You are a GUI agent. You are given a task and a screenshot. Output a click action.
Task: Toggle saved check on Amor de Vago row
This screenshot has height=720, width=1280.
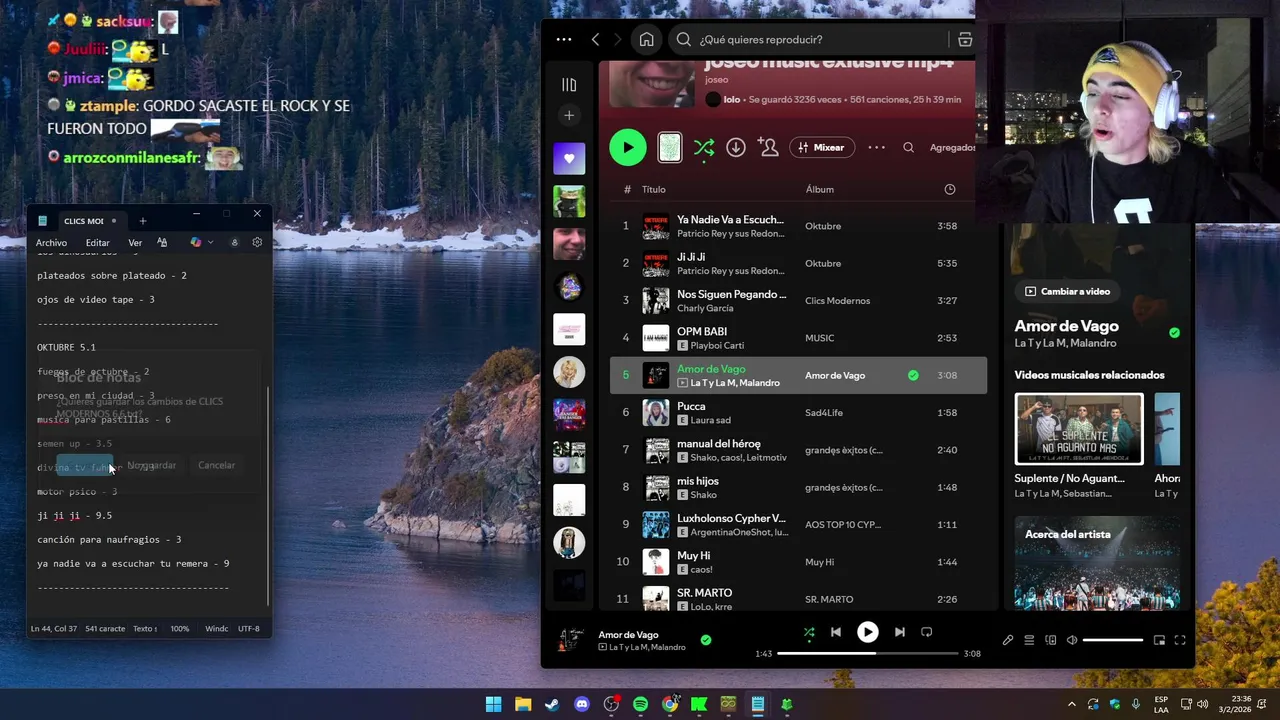click(913, 375)
